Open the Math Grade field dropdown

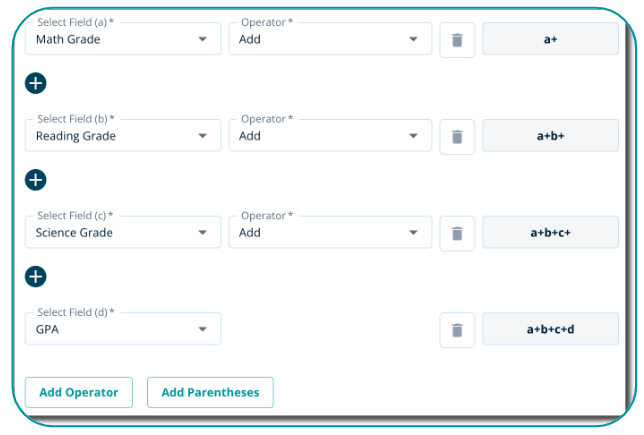(x=123, y=40)
